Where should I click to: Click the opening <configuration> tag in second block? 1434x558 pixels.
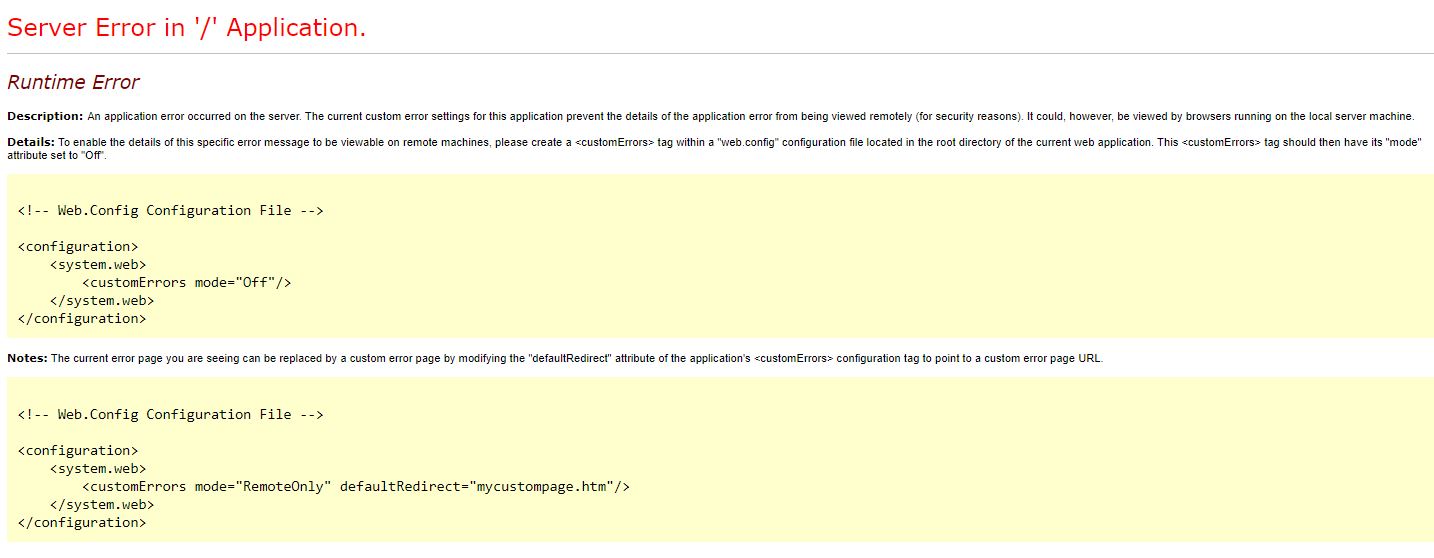click(x=78, y=450)
